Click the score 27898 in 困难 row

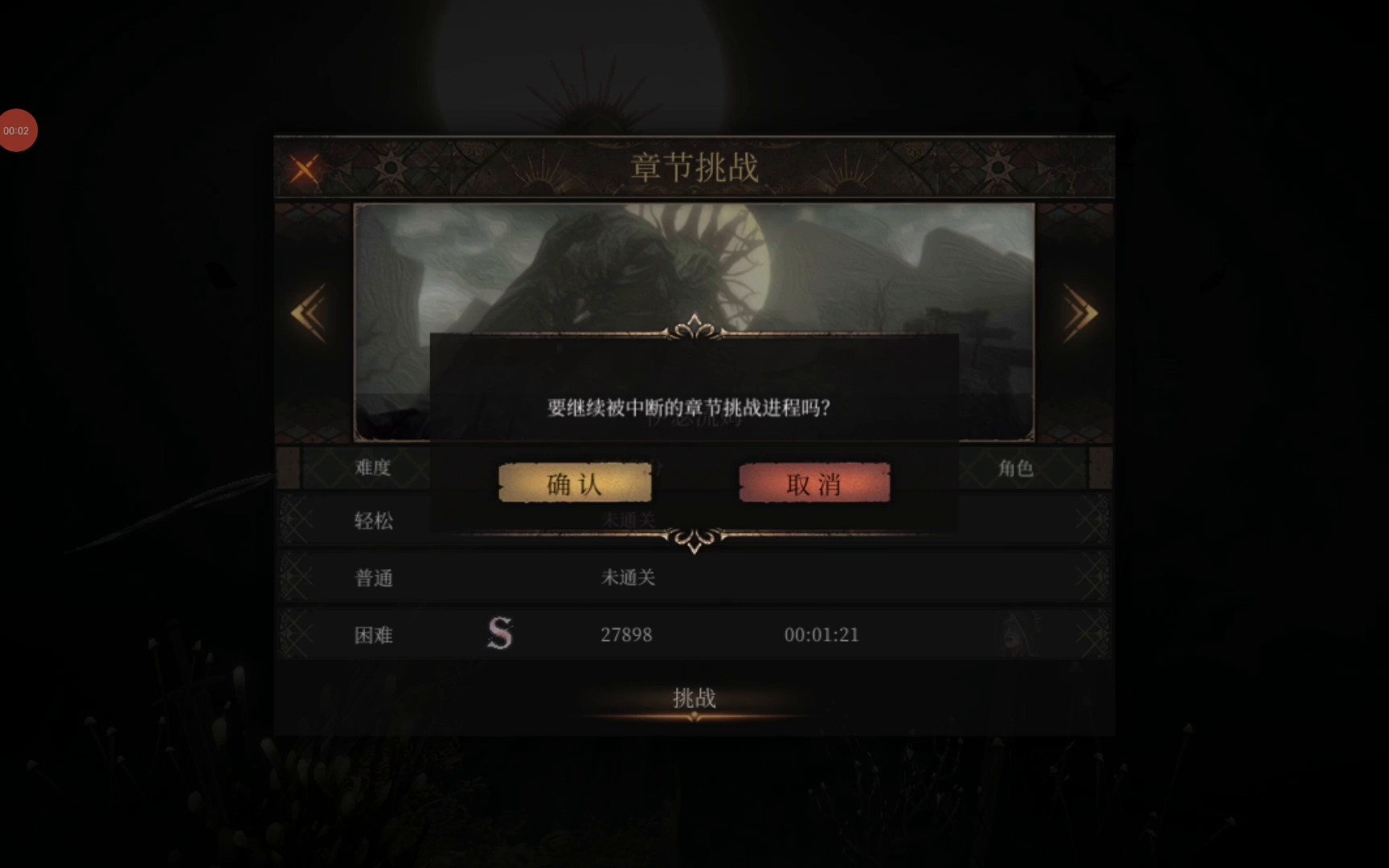[x=626, y=635]
